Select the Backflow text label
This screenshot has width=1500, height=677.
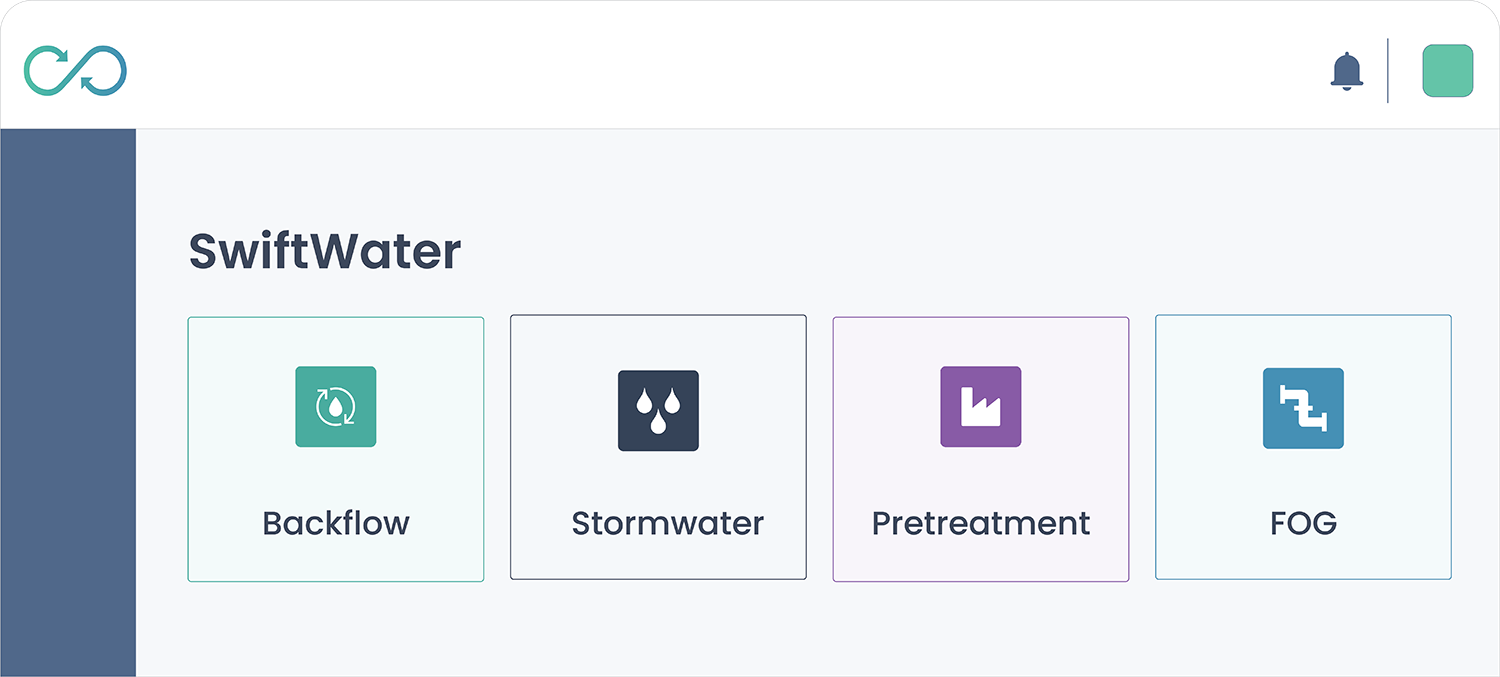(x=336, y=523)
